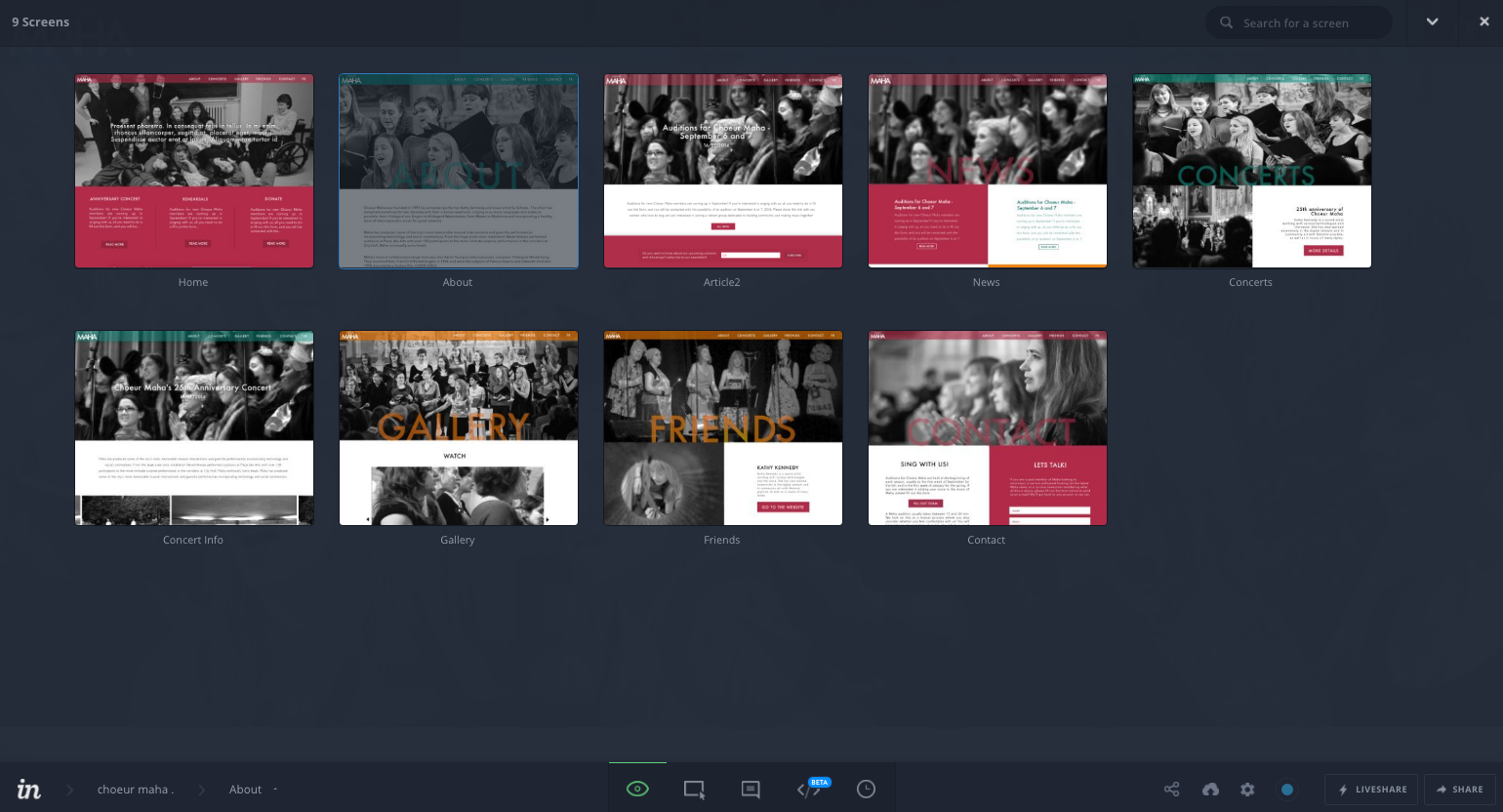Open sharing connections via the share-nodes icon
The width and height of the screenshot is (1503, 812).
[1171, 790]
